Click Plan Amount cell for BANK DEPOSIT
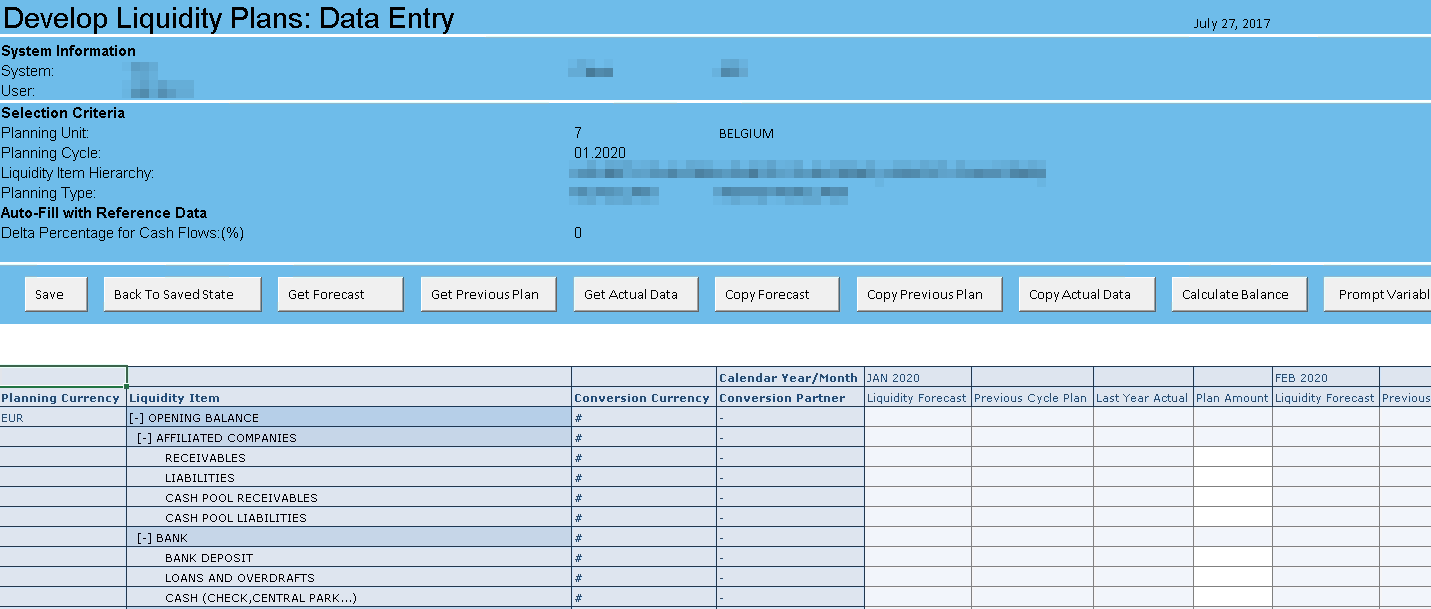The image size is (1431, 609). [x=1232, y=558]
